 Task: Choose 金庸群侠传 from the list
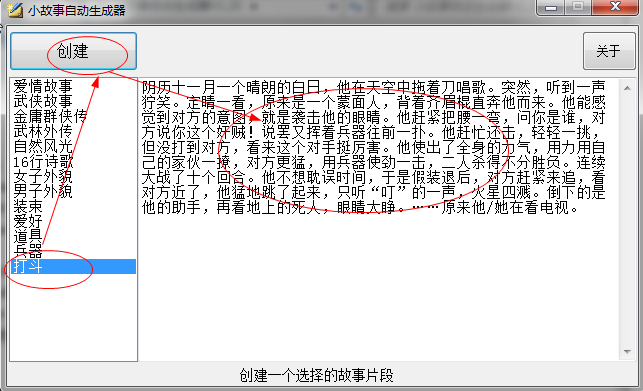tap(73, 117)
